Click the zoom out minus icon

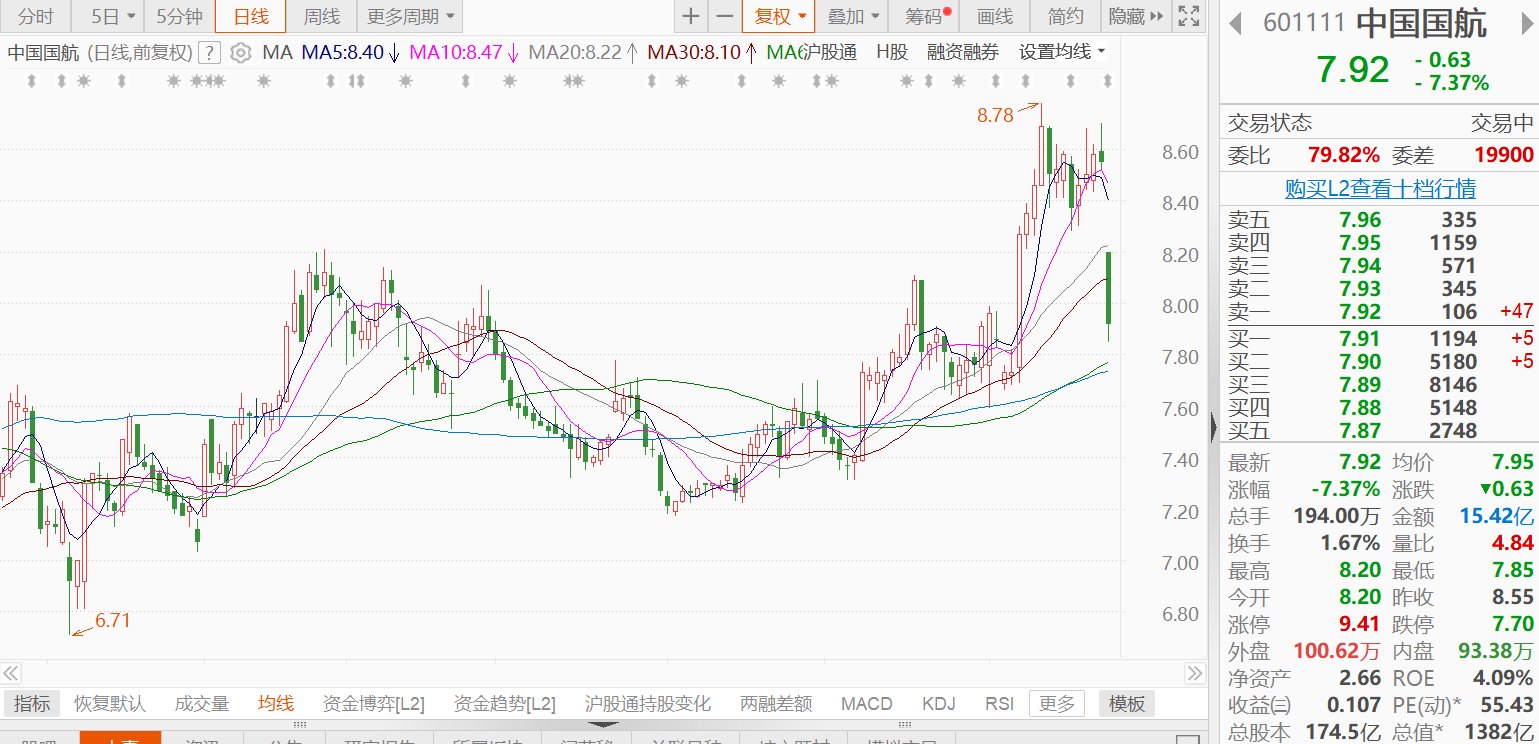(x=725, y=16)
